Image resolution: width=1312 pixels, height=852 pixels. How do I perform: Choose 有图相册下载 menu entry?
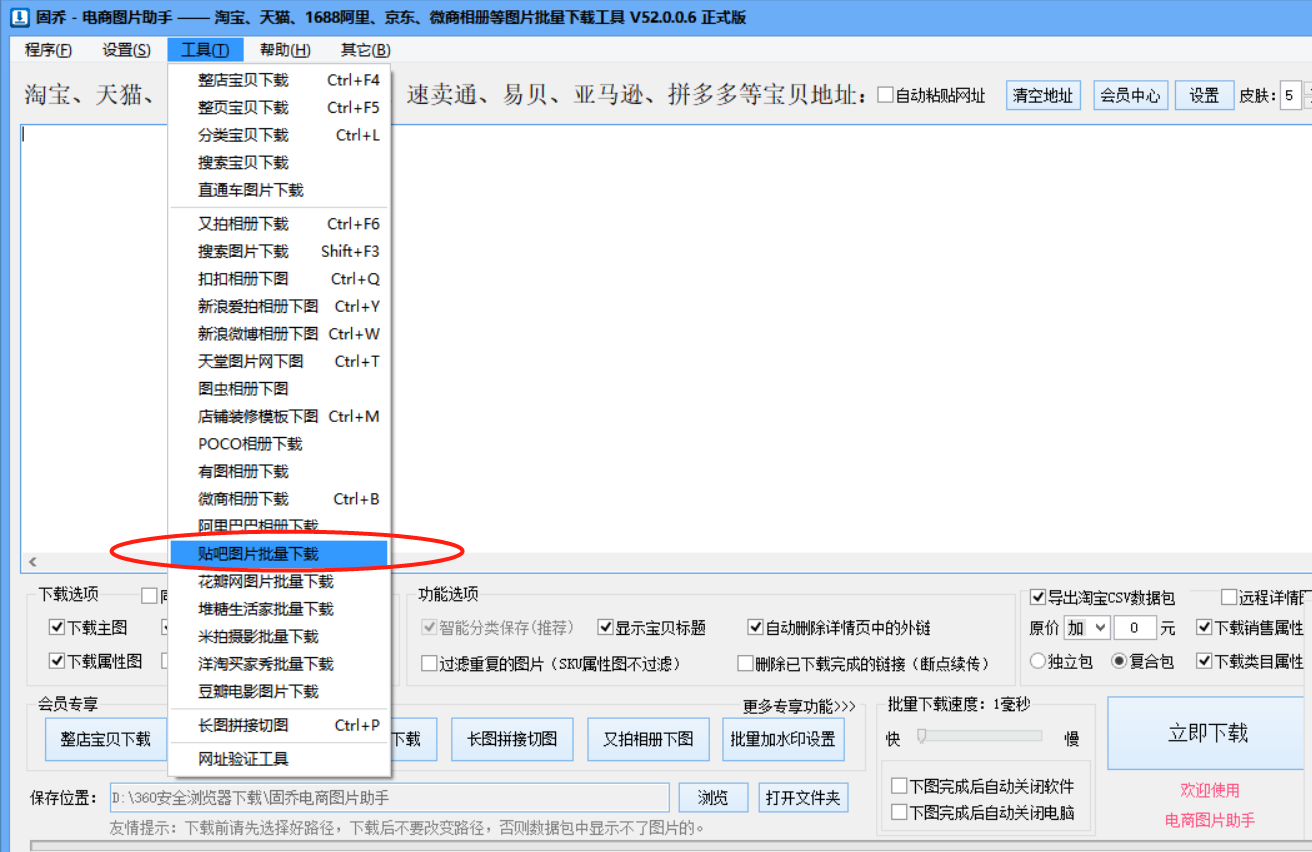(279, 471)
